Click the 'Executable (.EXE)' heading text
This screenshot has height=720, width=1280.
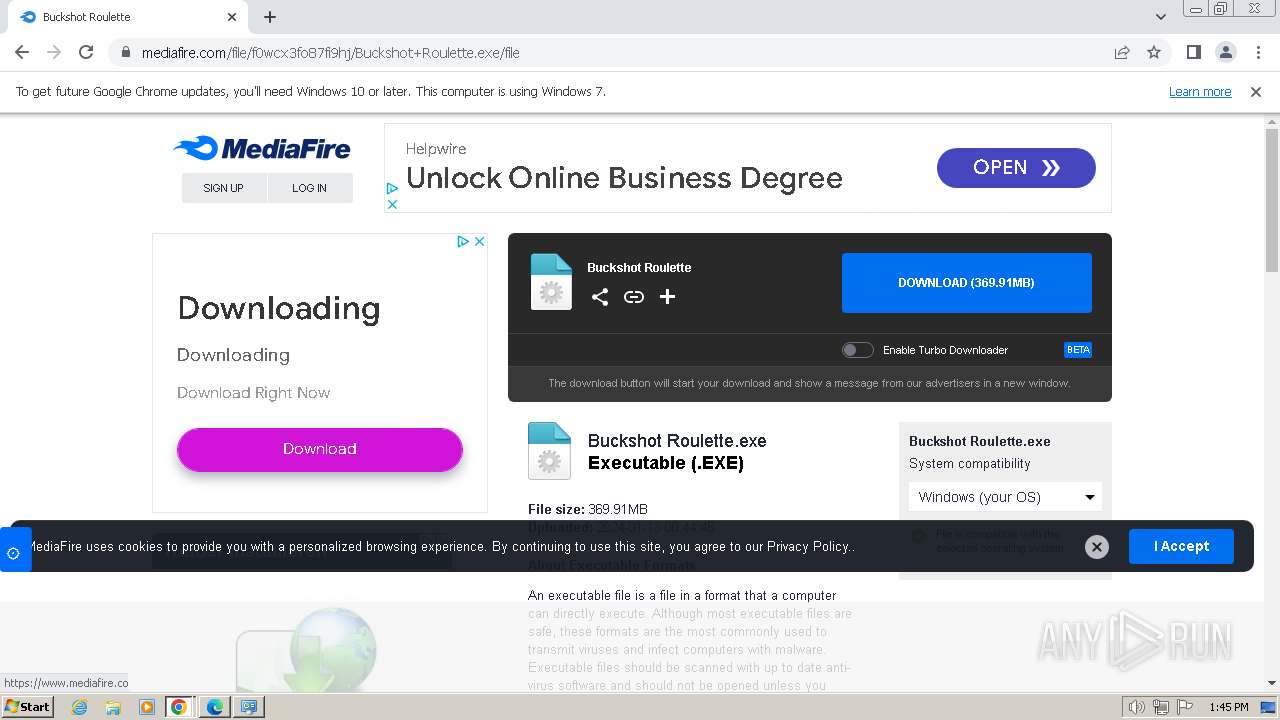[x=666, y=463]
